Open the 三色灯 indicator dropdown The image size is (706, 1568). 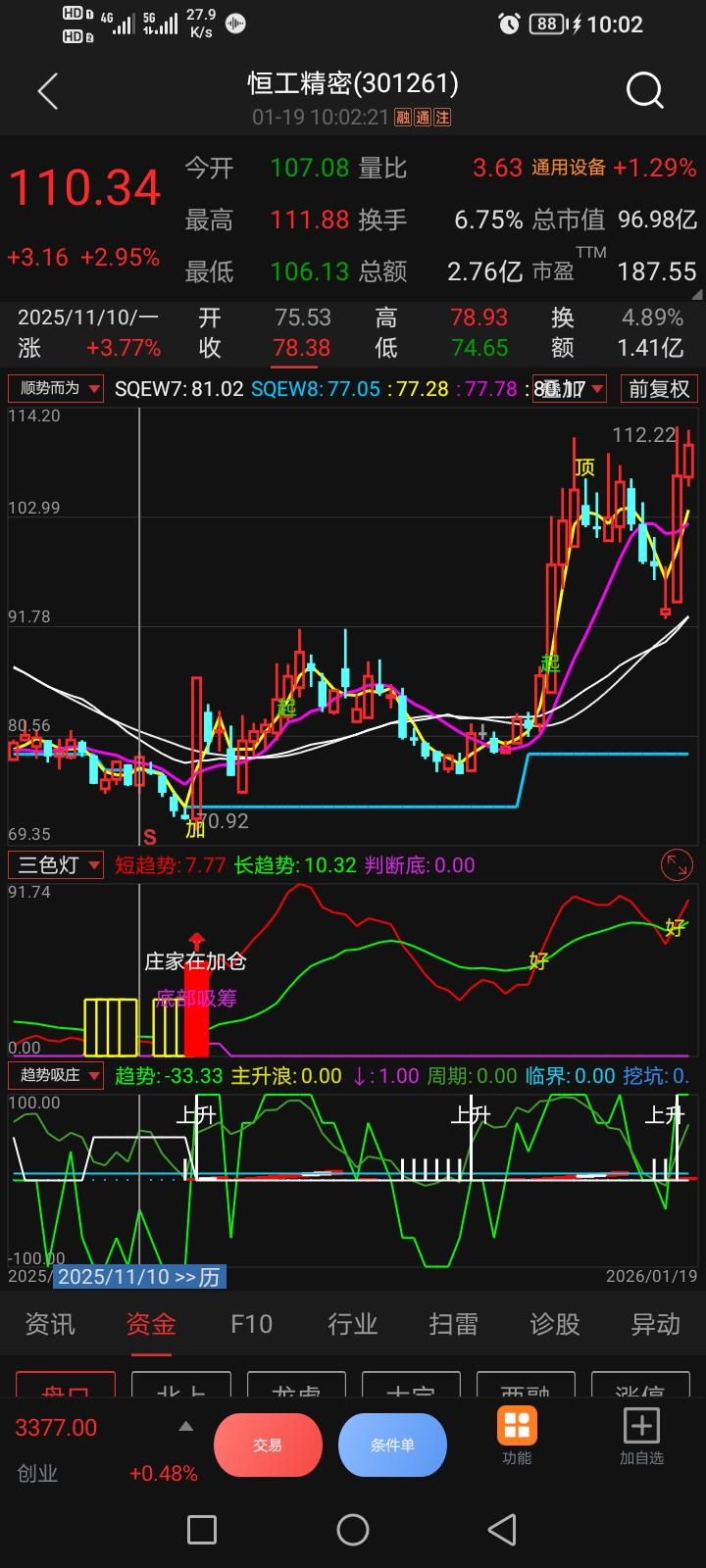pos(57,865)
